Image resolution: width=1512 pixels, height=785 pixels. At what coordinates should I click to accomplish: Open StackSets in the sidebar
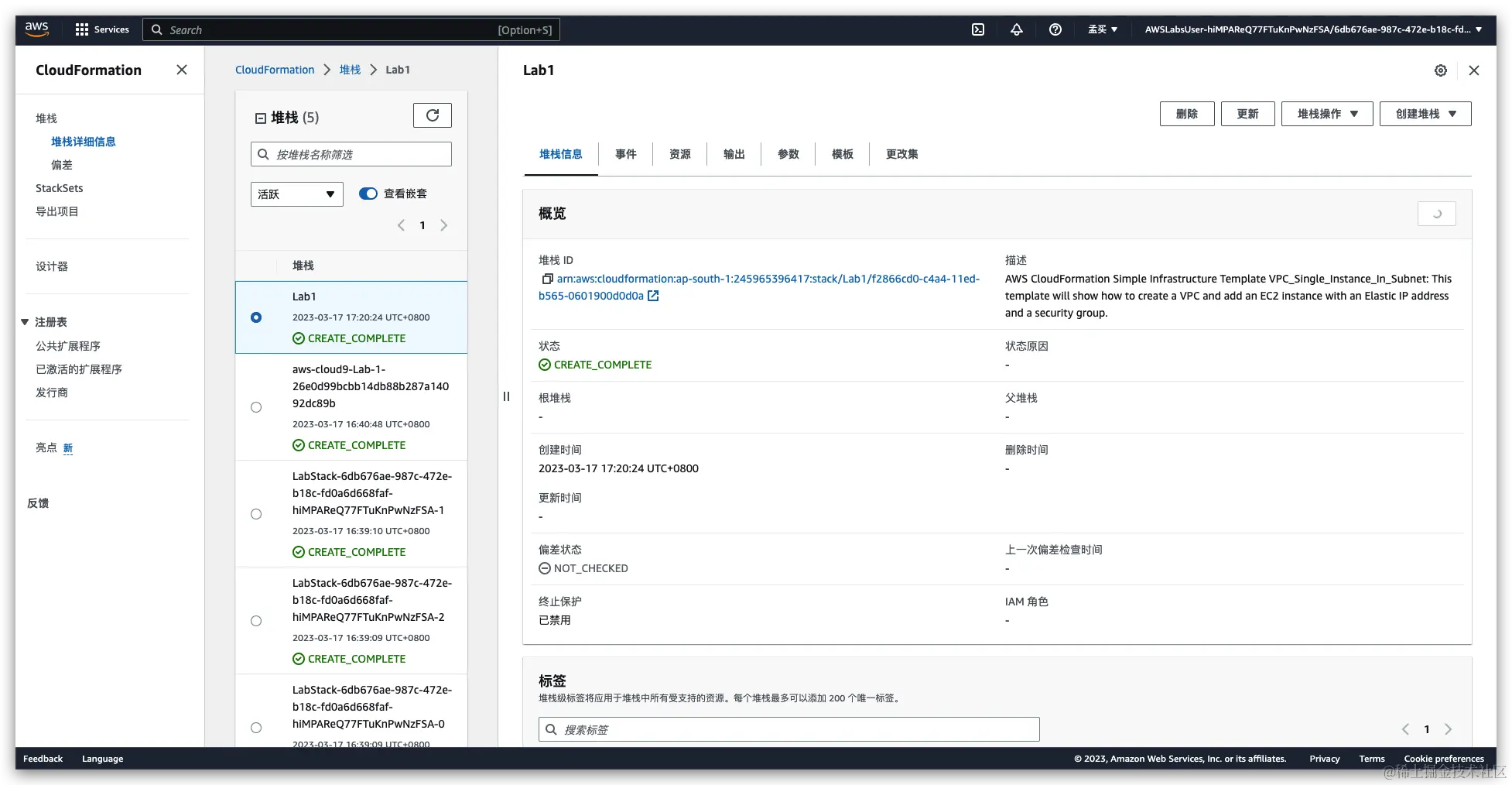pos(60,188)
